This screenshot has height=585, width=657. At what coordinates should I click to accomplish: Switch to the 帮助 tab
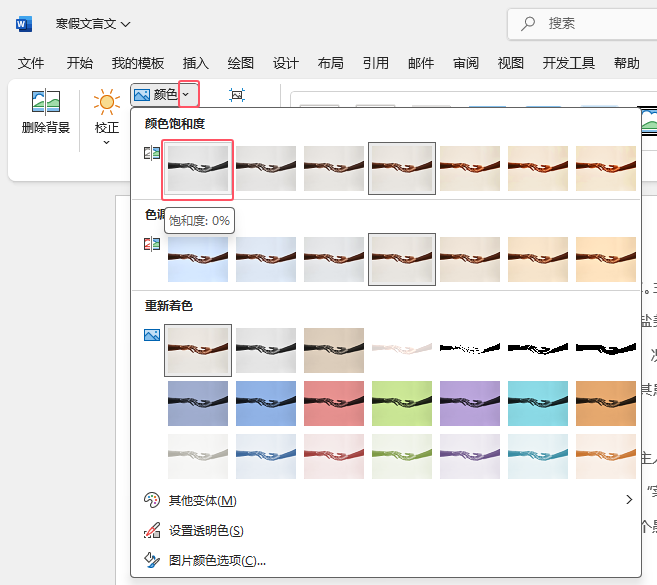click(x=627, y=63)
